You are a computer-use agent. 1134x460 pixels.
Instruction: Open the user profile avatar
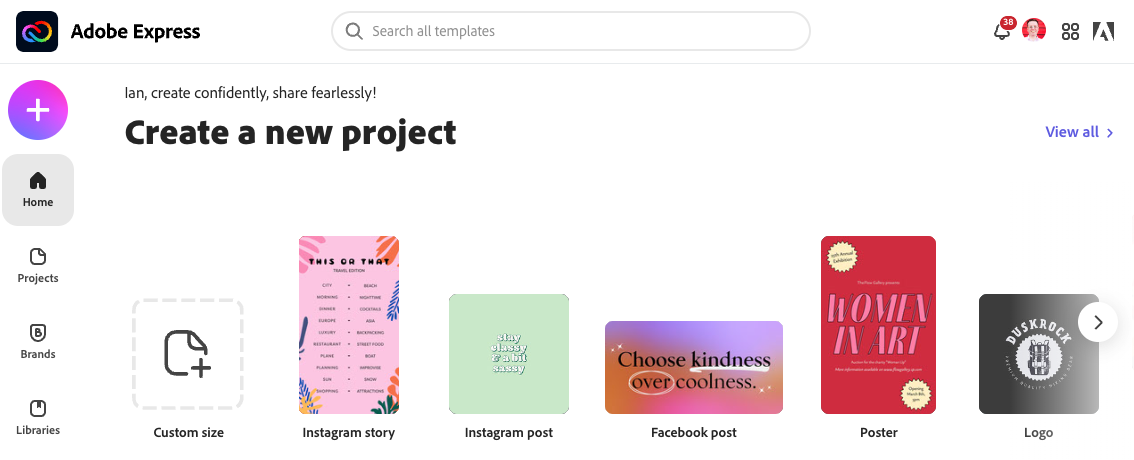pyautogui.click(x=1034, y=30)
